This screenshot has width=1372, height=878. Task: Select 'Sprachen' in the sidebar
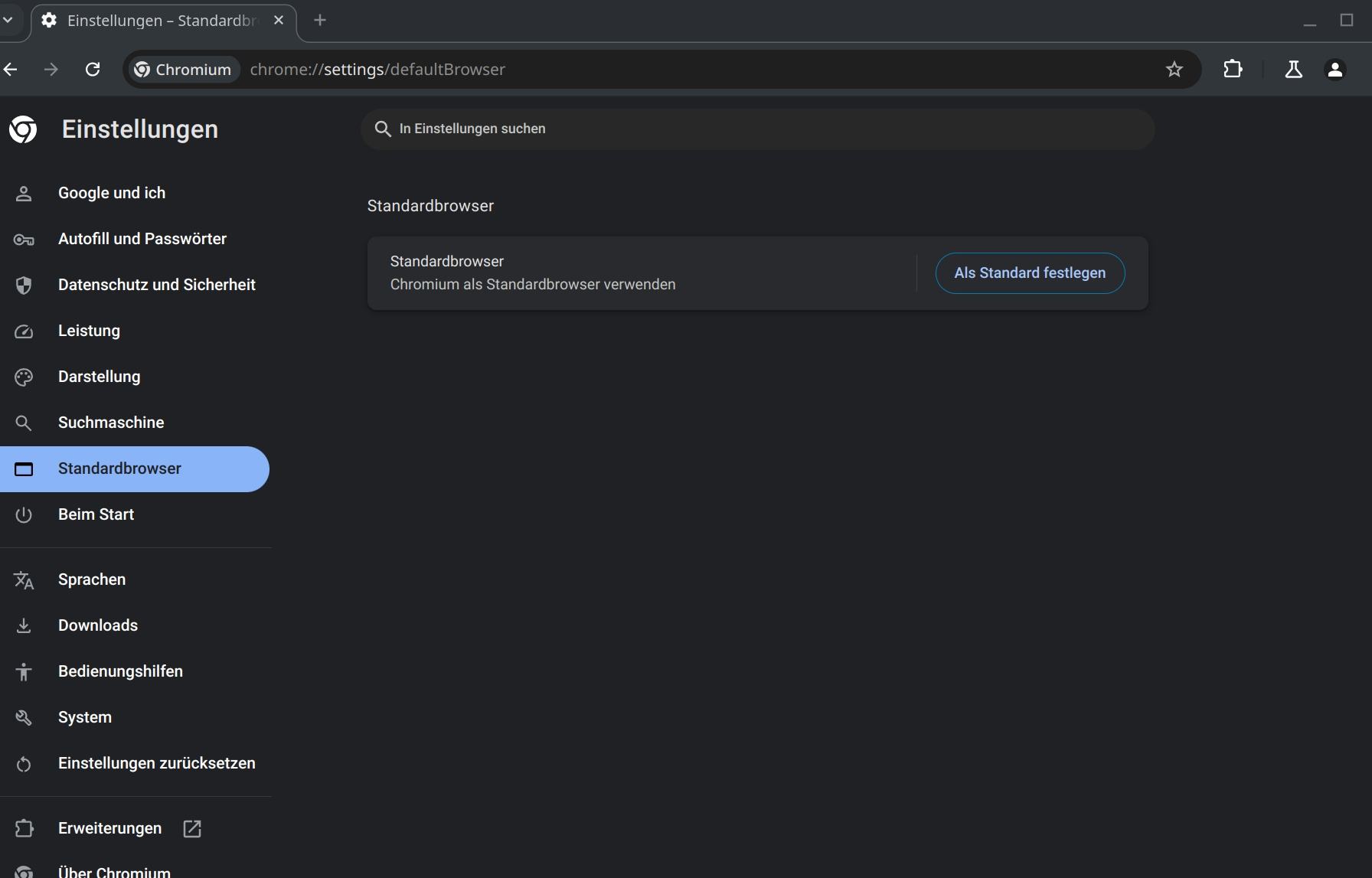[91, 579]
